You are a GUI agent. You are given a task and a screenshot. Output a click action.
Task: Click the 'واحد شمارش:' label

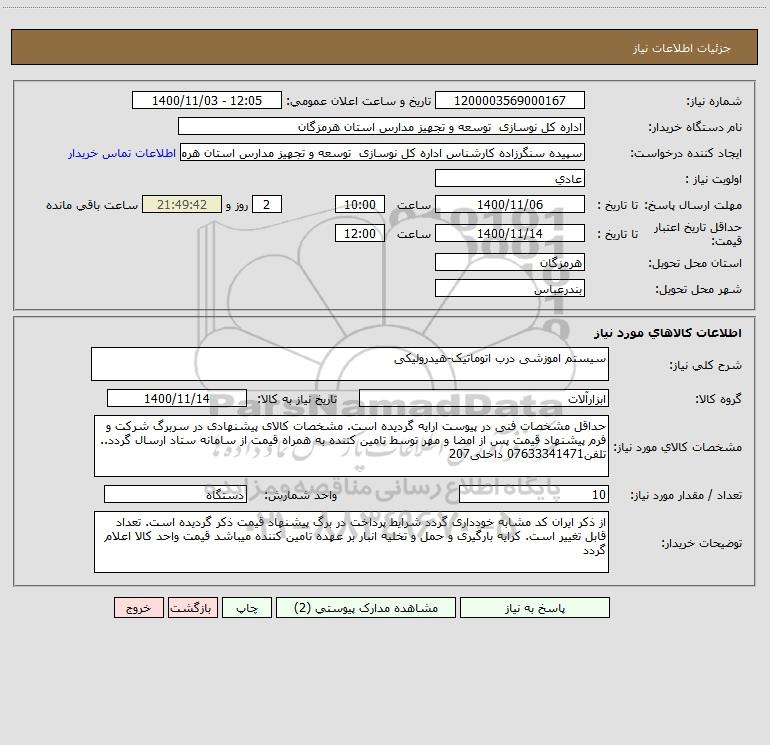pos(301,495)
